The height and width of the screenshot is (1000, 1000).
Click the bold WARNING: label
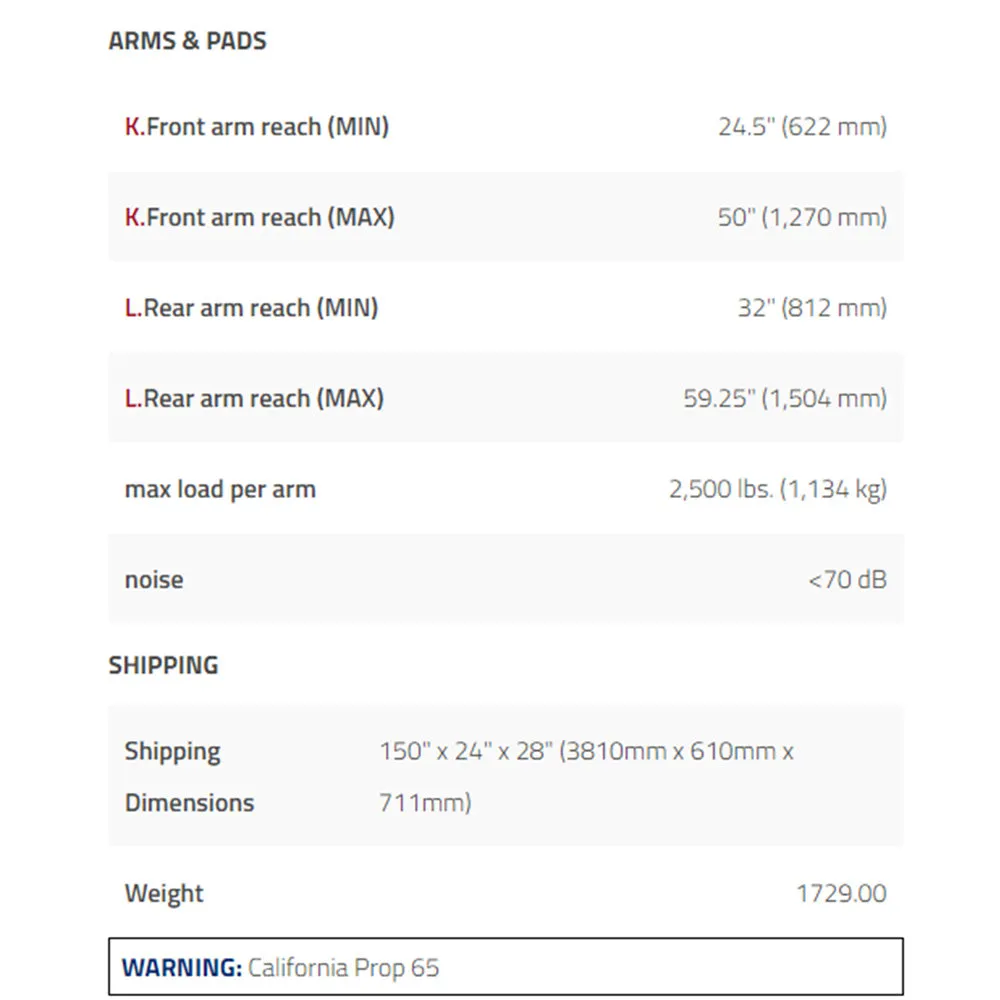[182, 967]
